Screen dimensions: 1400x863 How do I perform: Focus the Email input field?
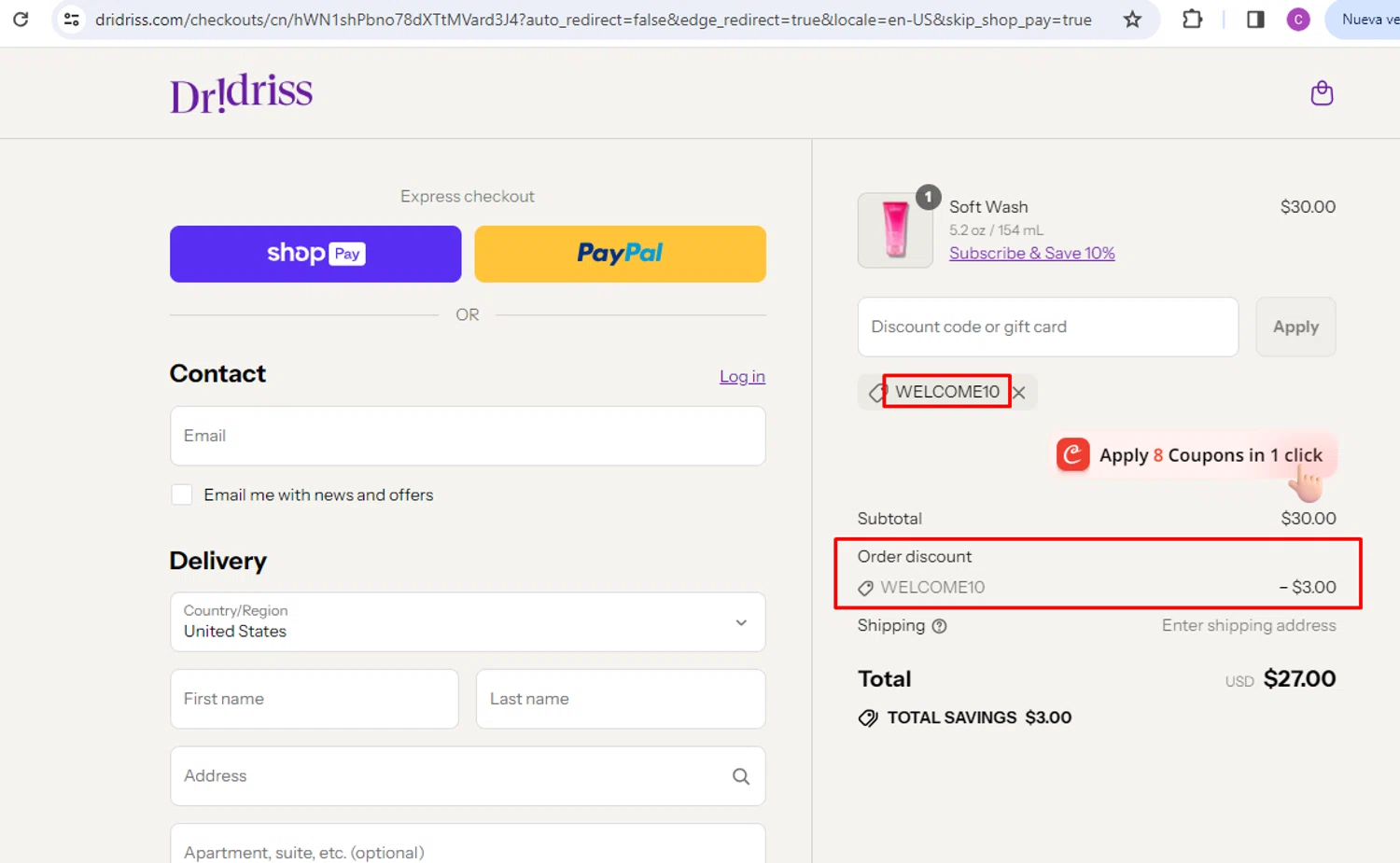pos(468,436)
